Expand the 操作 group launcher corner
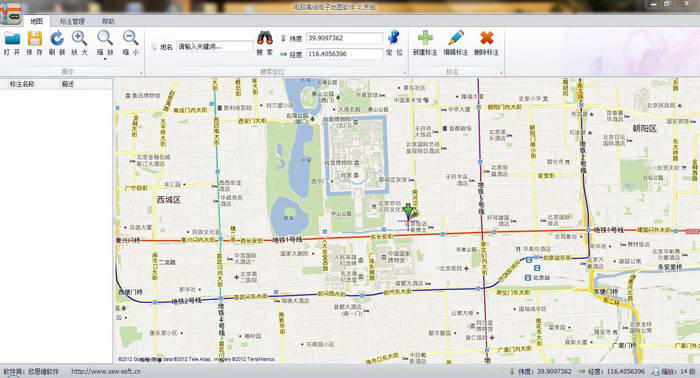 click(x=142, y=73)
